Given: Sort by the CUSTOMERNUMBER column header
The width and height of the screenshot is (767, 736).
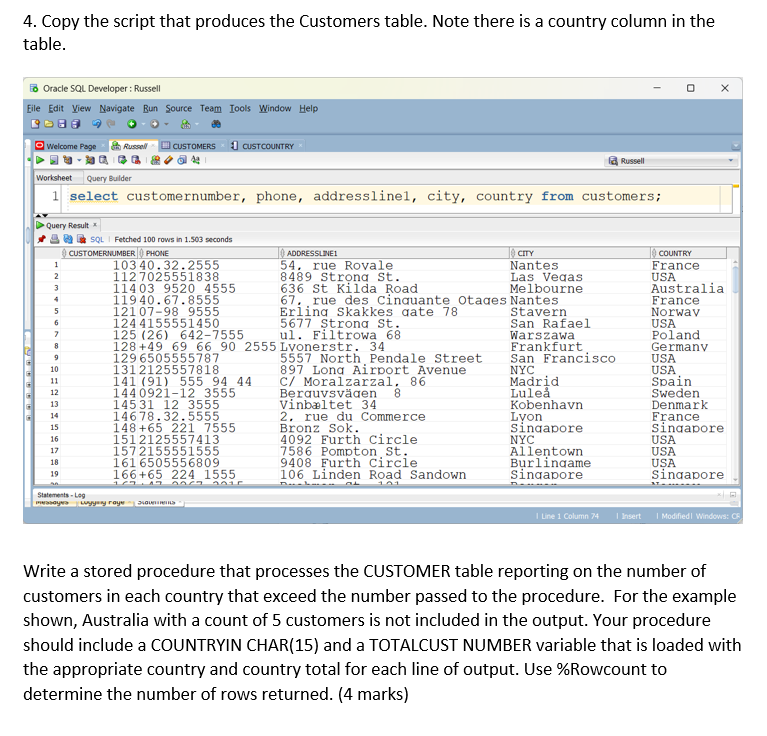Looking at the screenshot, I should pyautogui.click(x=99, y=253).
